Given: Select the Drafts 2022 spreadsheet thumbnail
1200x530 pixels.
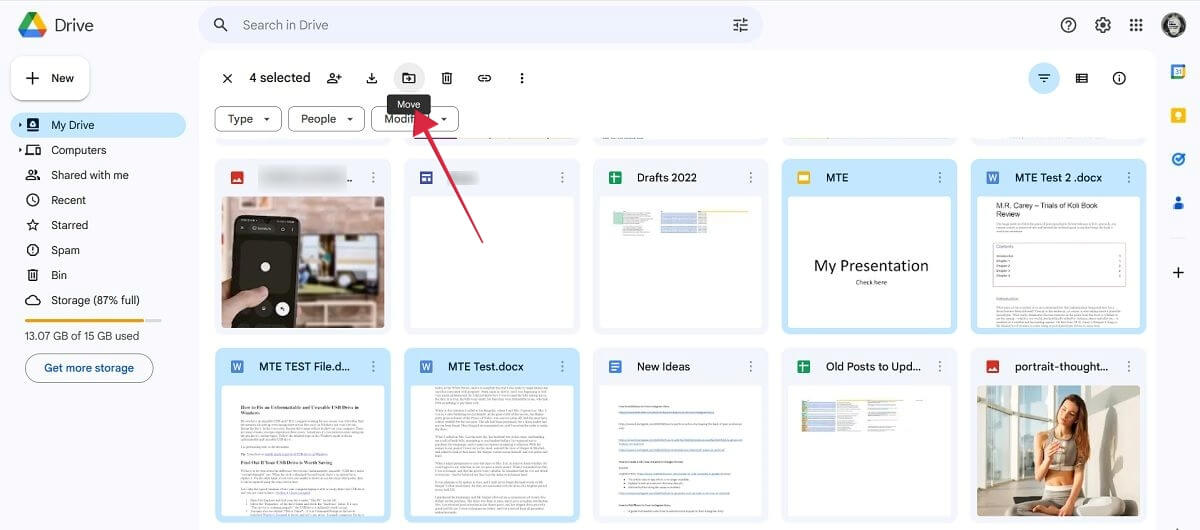Looking at the screenshot, I should (680, 261).
